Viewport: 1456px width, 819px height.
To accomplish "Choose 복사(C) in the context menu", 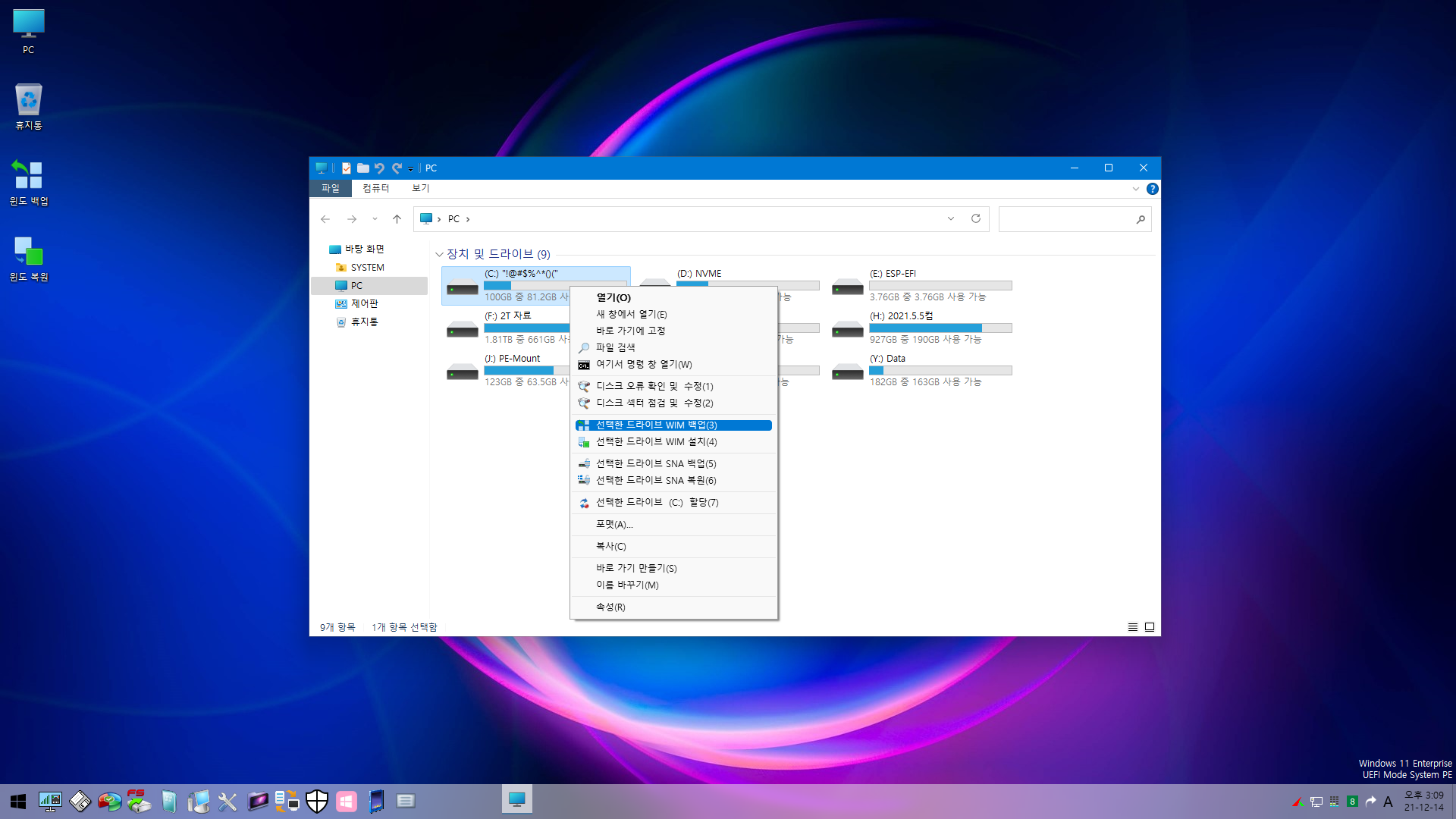I will 673,547.
